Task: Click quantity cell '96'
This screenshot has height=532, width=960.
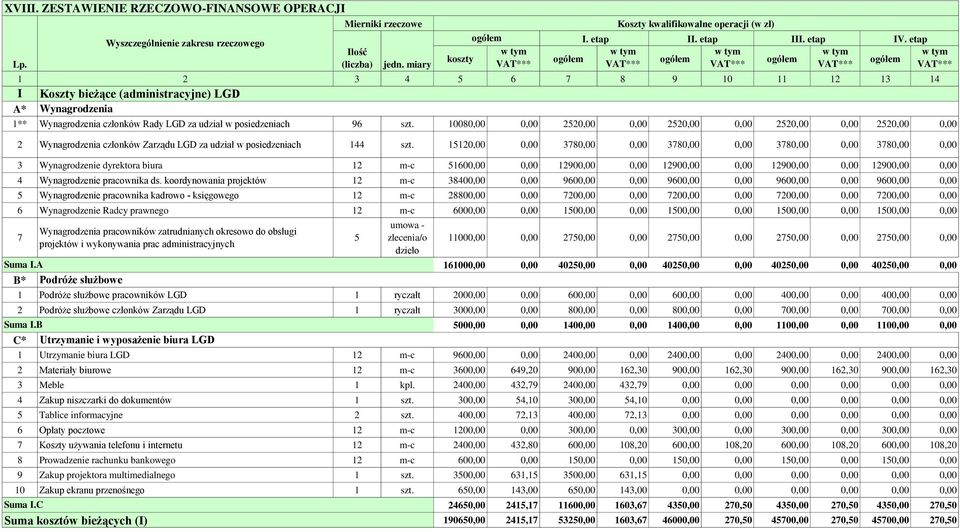Action: [357, 124]
